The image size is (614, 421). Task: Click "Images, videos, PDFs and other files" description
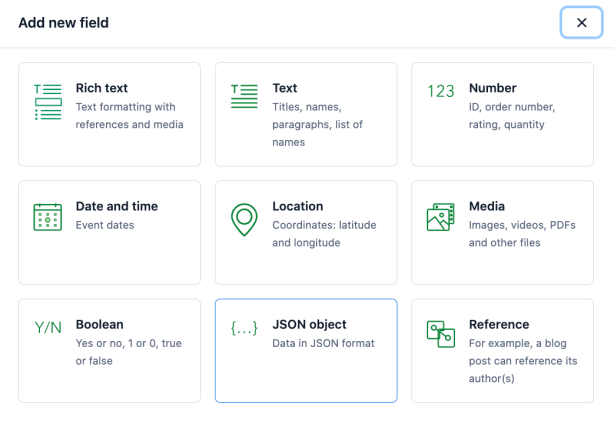[x=522, y=234]
